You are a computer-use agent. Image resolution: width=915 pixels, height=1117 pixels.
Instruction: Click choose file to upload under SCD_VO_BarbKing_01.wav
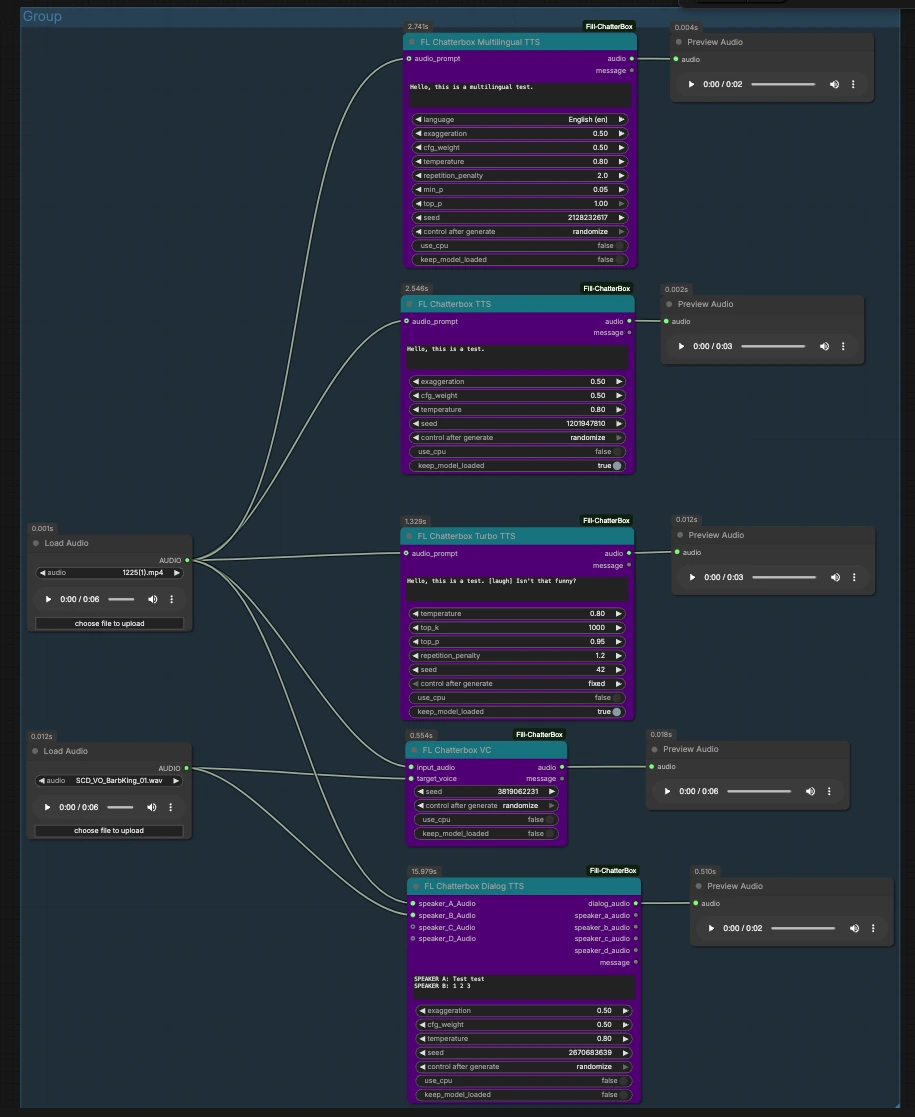click(x=108, y=831)
